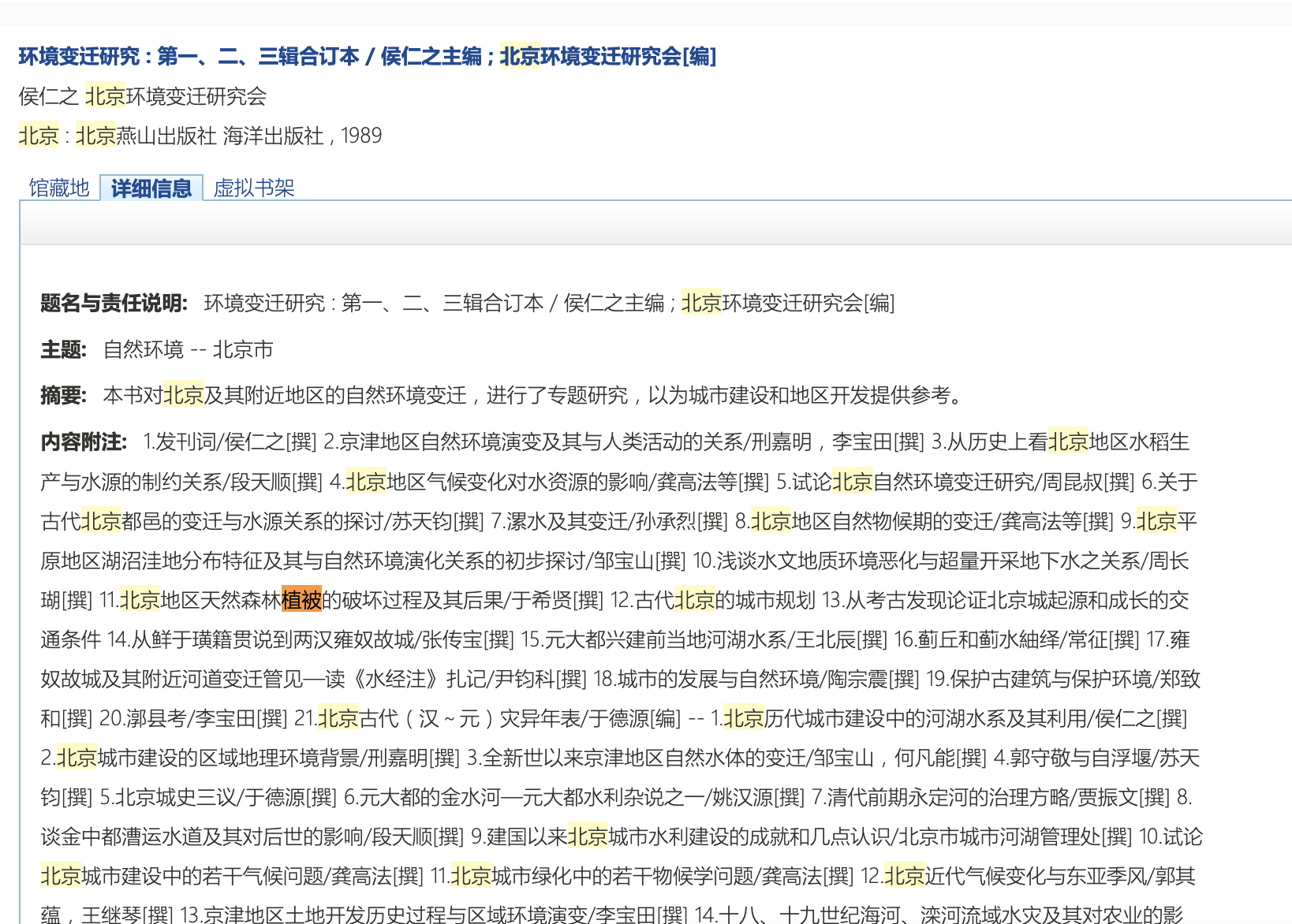Open the bold blue 环境变迁研究 title link

pos(368,56)
